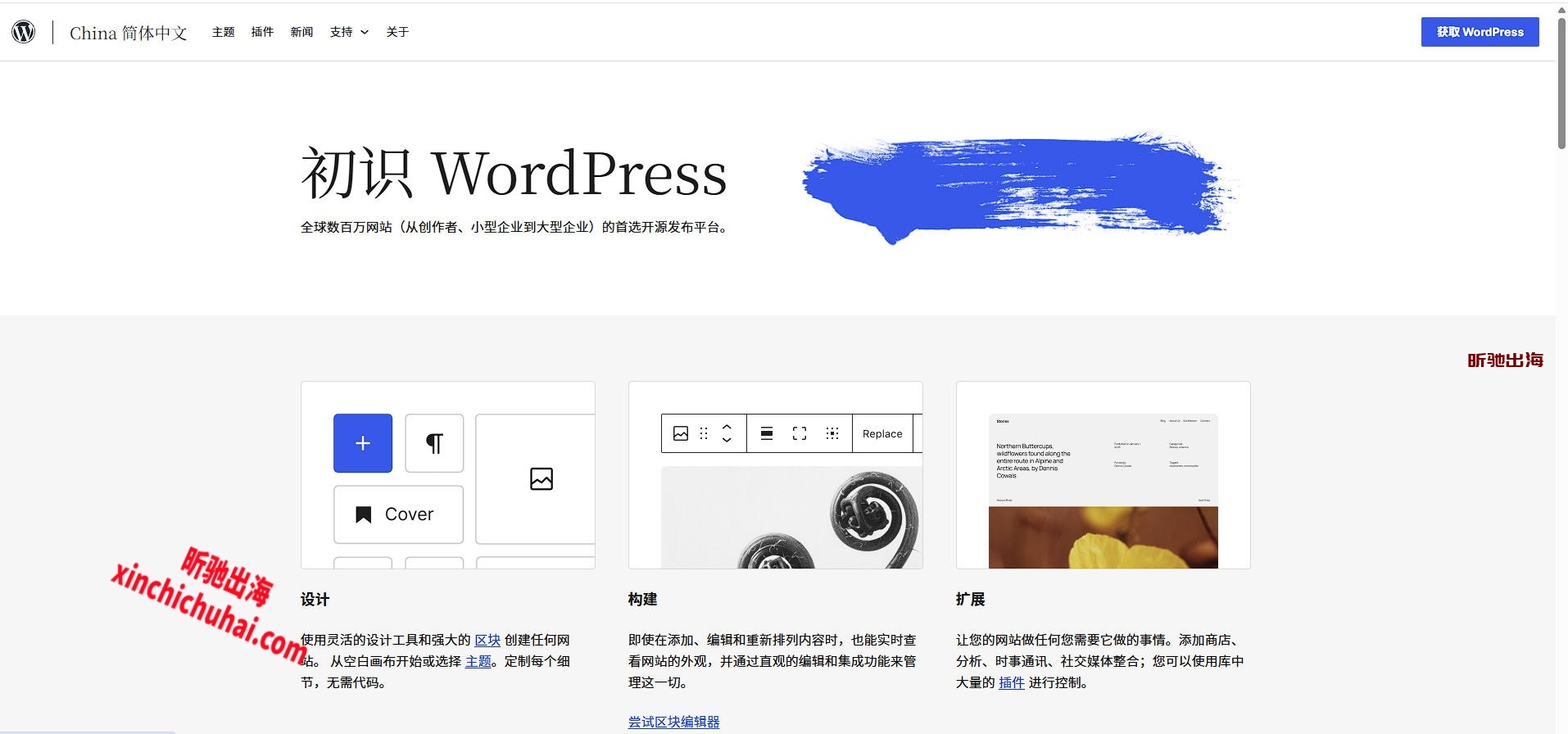Click the move down chevron in block toolbar
Viewport: 1568px width, 734px height.
tap(727, 440)
